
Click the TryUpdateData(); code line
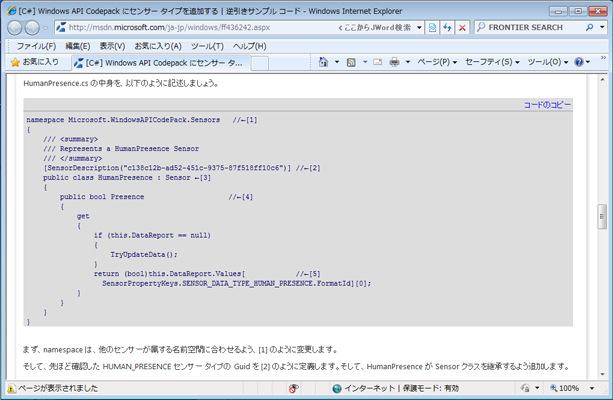coord(144,255)
